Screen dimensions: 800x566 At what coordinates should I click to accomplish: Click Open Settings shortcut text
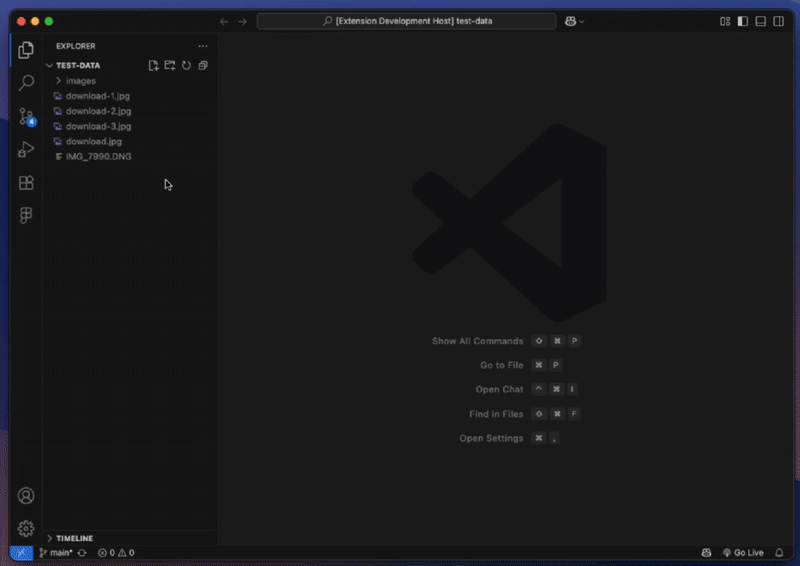(491, 438)
